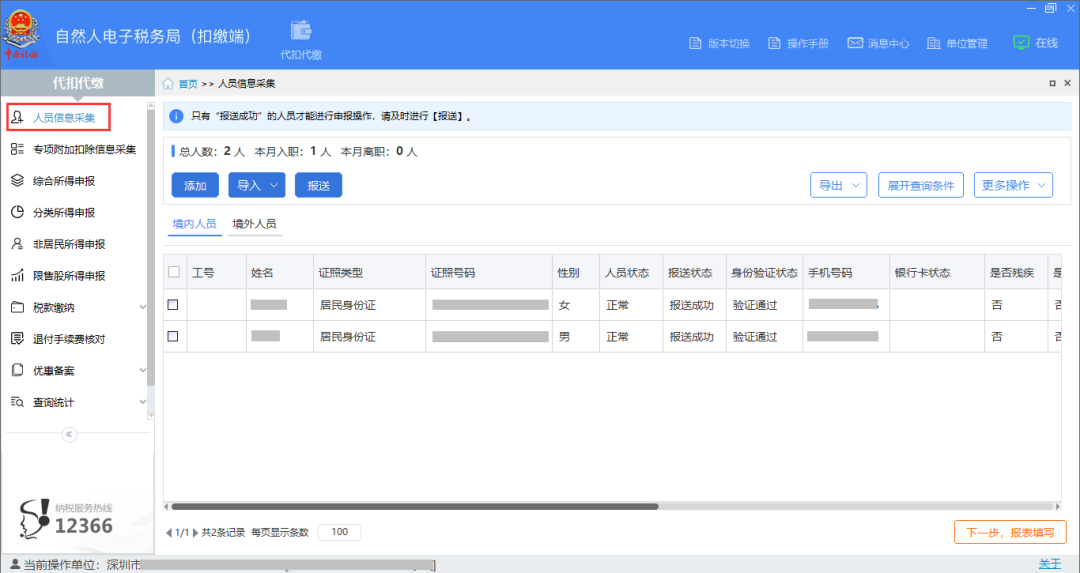1080x573 pixels.
Task: Click the home icon in breadcrumb
Action: [x=168, y=83]
